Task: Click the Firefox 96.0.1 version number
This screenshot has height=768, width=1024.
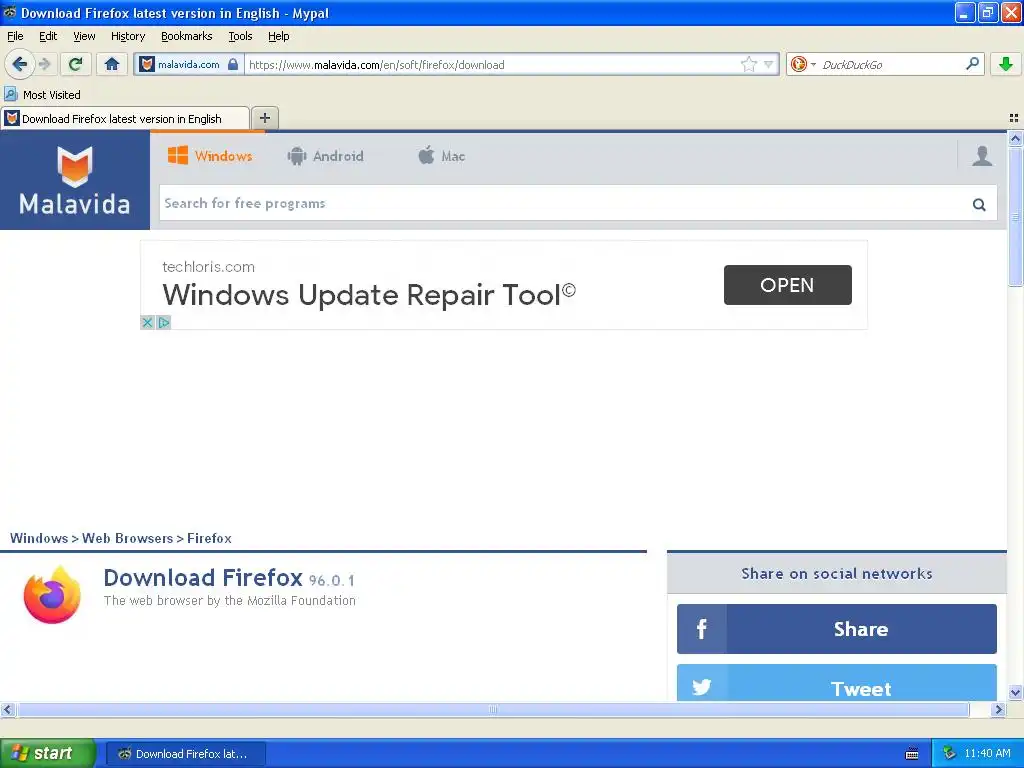Action: click(x=332, y=581)
